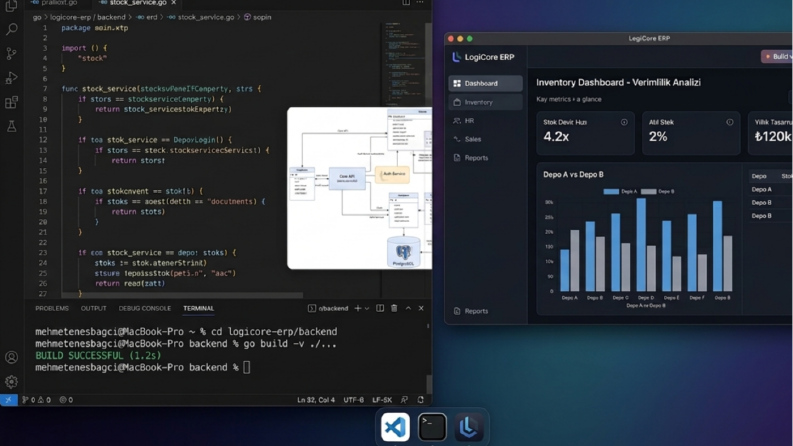Open the Search view in VS Code
The height and width of the screenshot is (446, 793).
coord(11,29)
